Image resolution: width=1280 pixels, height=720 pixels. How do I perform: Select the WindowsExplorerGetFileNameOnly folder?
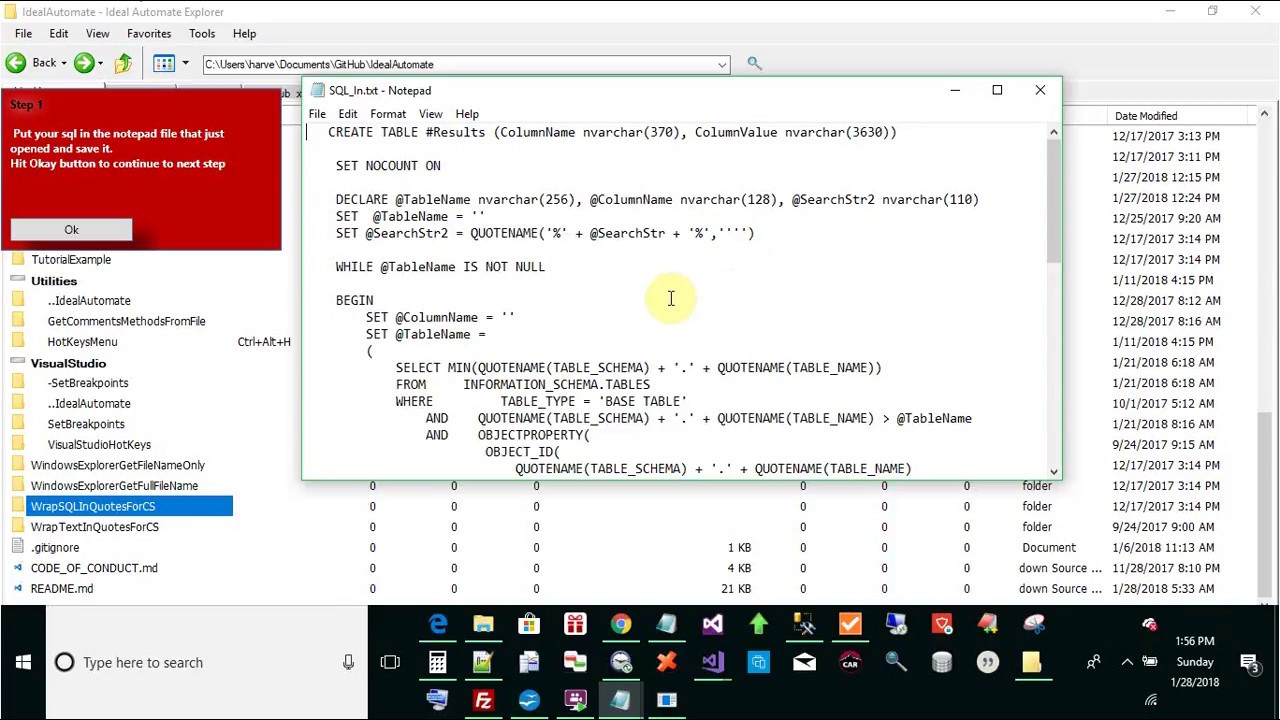(117, 465)
